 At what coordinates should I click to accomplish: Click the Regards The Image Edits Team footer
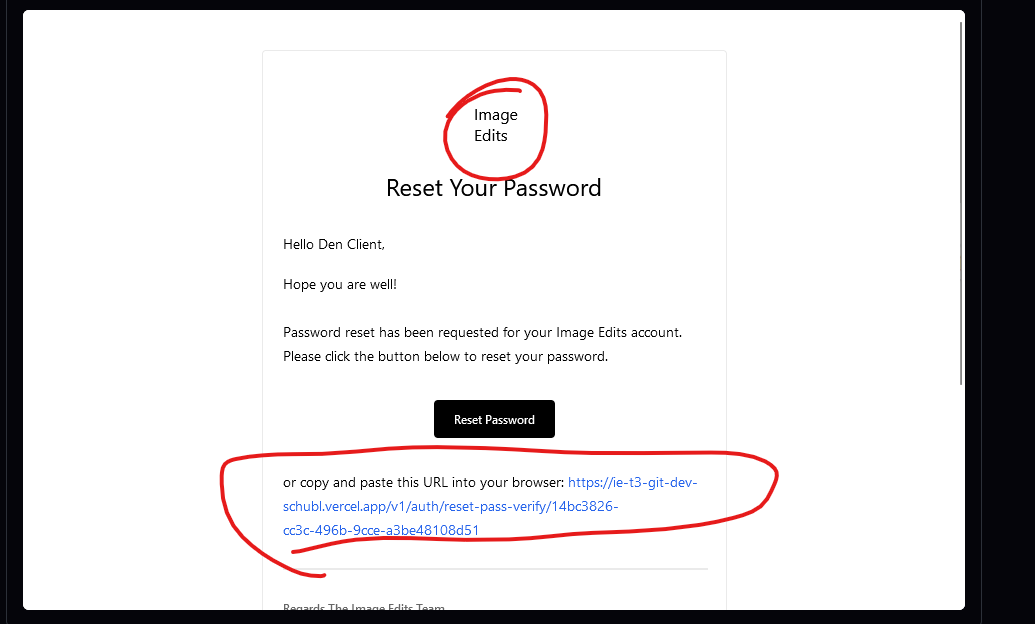[364, 607]
